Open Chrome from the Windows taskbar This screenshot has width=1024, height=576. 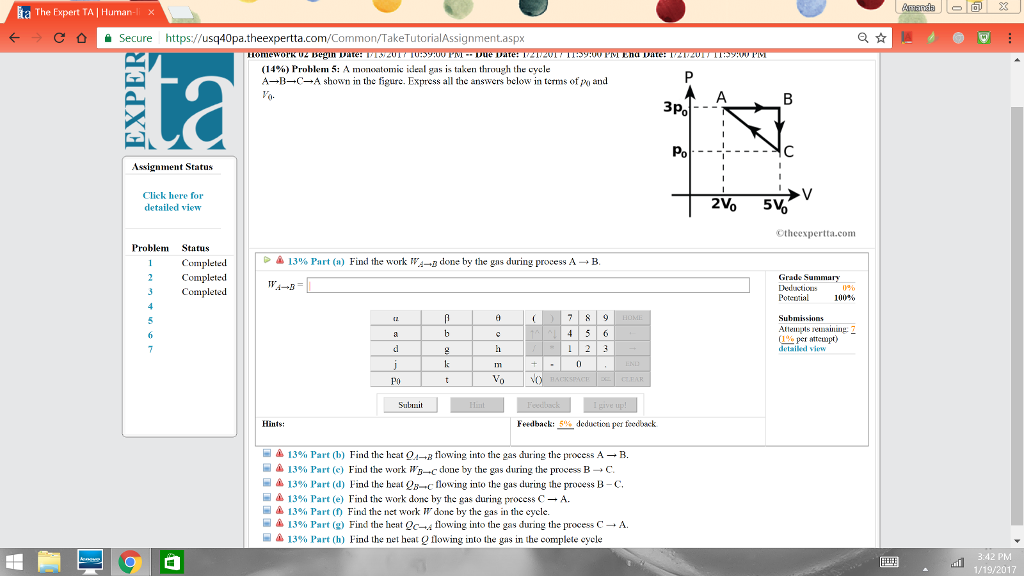(127, 562)
